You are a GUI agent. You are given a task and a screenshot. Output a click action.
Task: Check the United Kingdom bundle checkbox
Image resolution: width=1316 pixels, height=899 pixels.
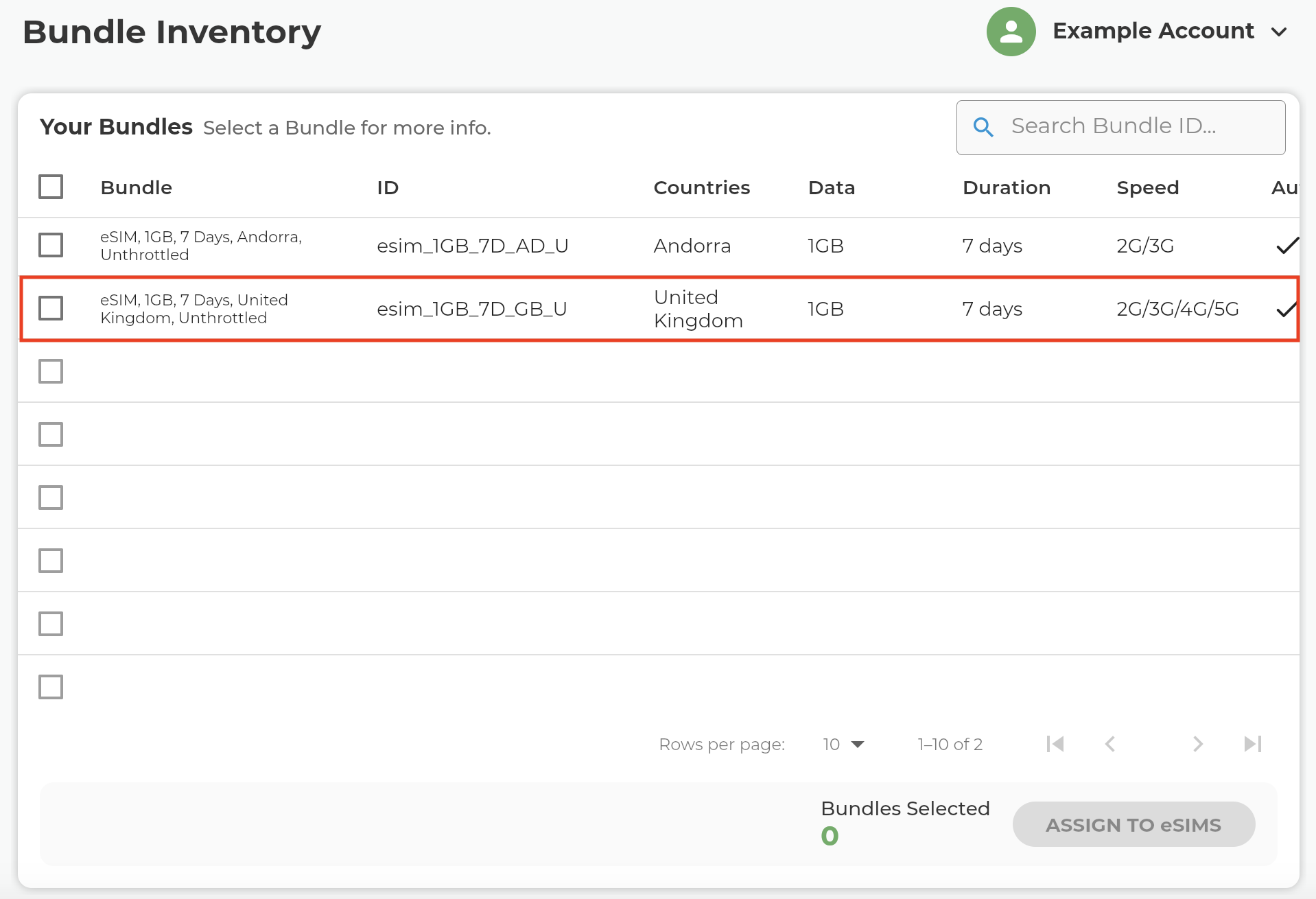coord(51,308)
